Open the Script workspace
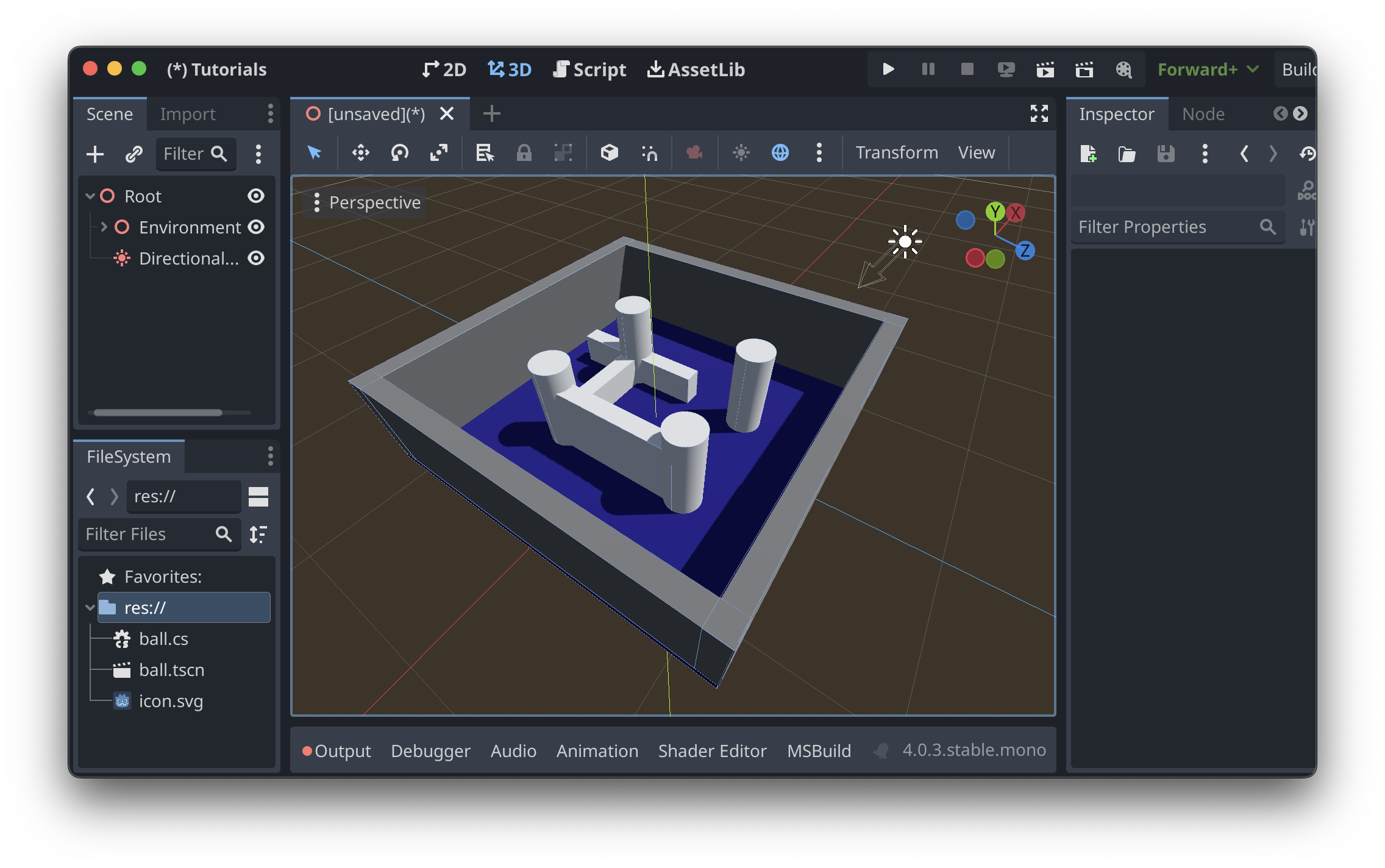The image size is (1385, 868). pos(589,69)
